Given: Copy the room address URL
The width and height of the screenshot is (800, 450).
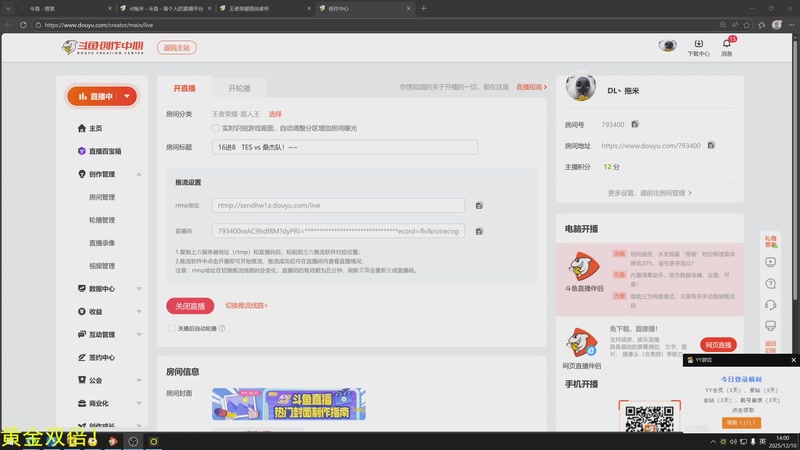Looking at the screenshot, I should point(711,145).
